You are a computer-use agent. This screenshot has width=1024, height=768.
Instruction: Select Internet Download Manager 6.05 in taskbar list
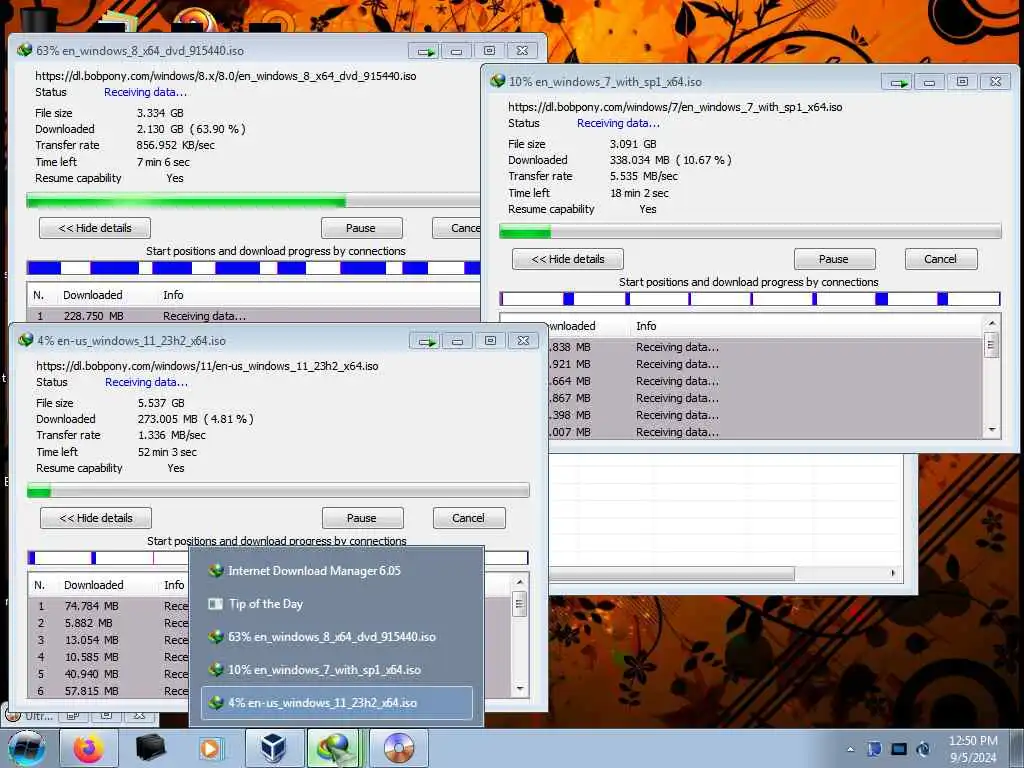(x=336, y=571)
